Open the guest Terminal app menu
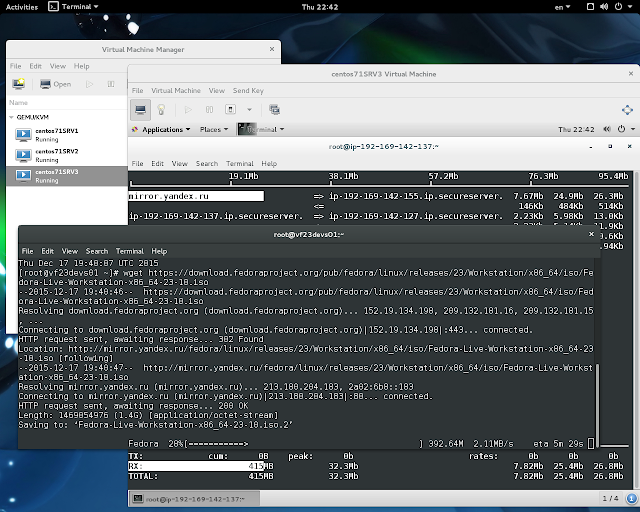 pos(261,129)
